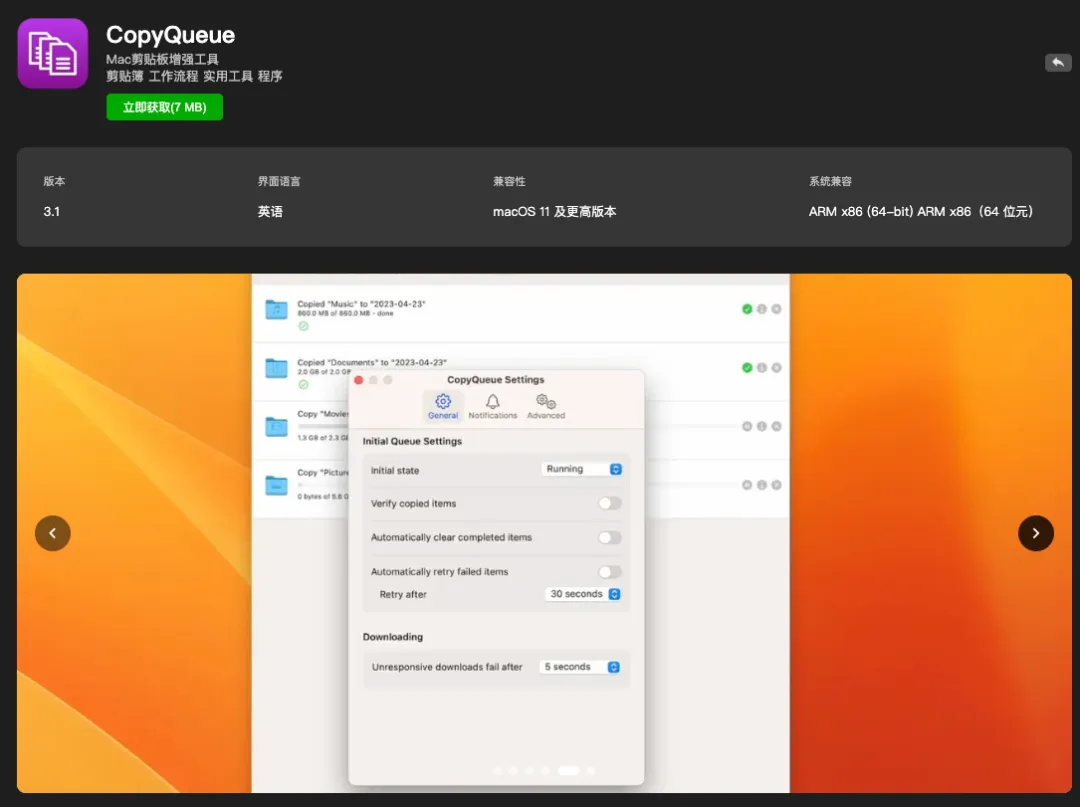This screenshot has width=1080, height=807.
Task: Remove the Documents copy row with X
Action: tap(776, 368)
